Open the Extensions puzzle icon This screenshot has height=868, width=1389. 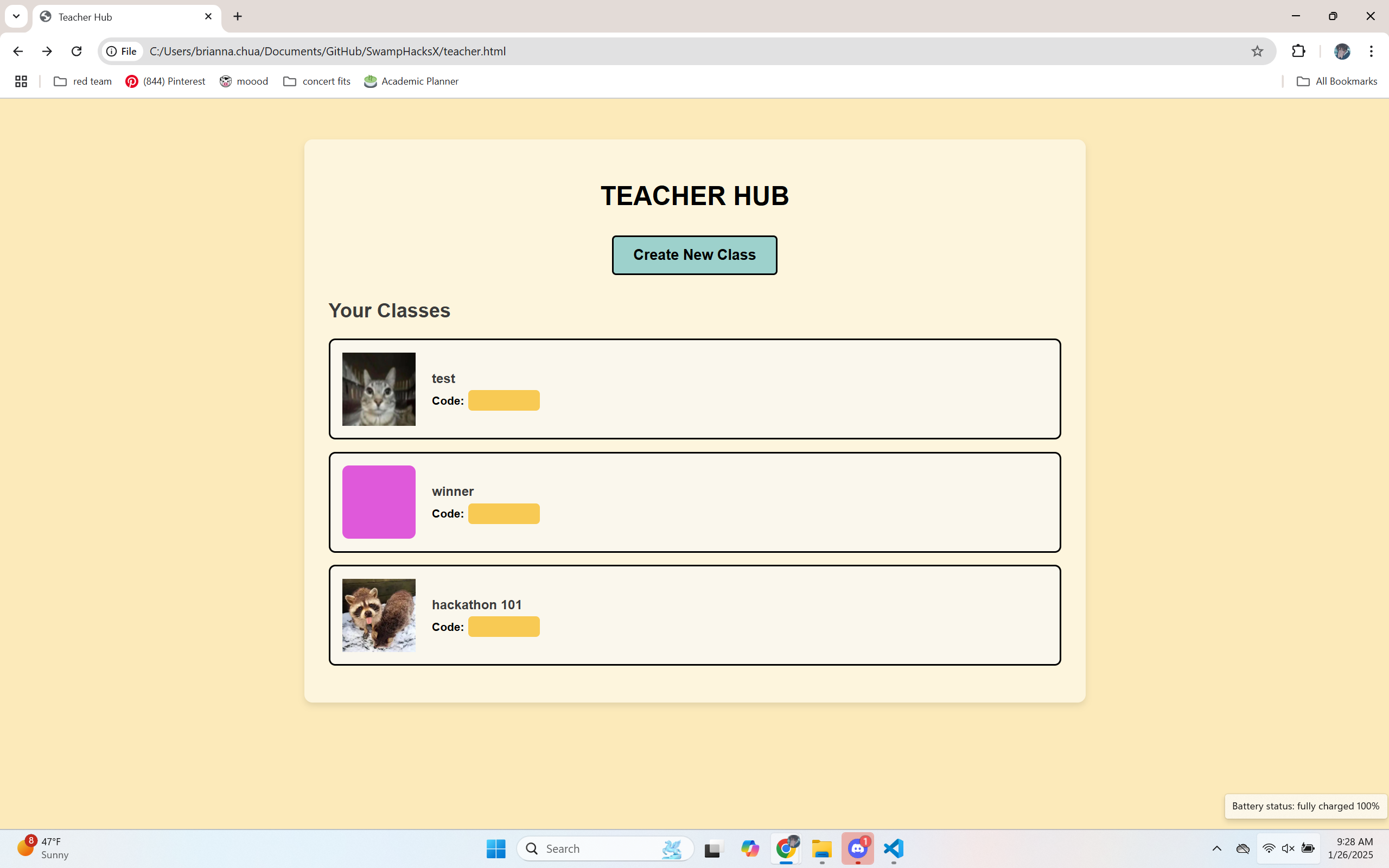pos(1298,51)
